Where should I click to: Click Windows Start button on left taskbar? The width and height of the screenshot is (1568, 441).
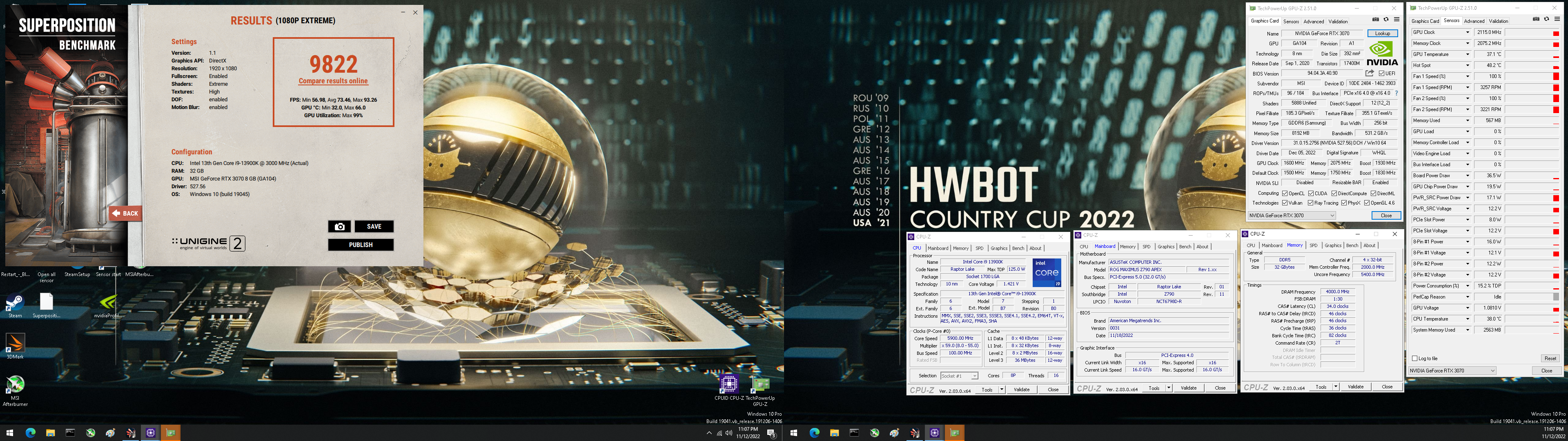[x=10, y=433]
